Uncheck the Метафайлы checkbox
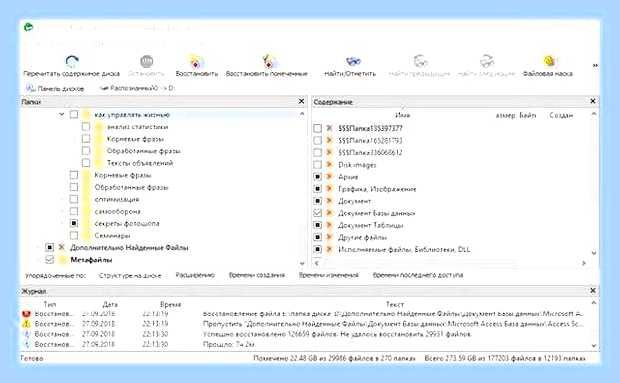Viewport: 620px width, 383px height. (x=49, y=259)
